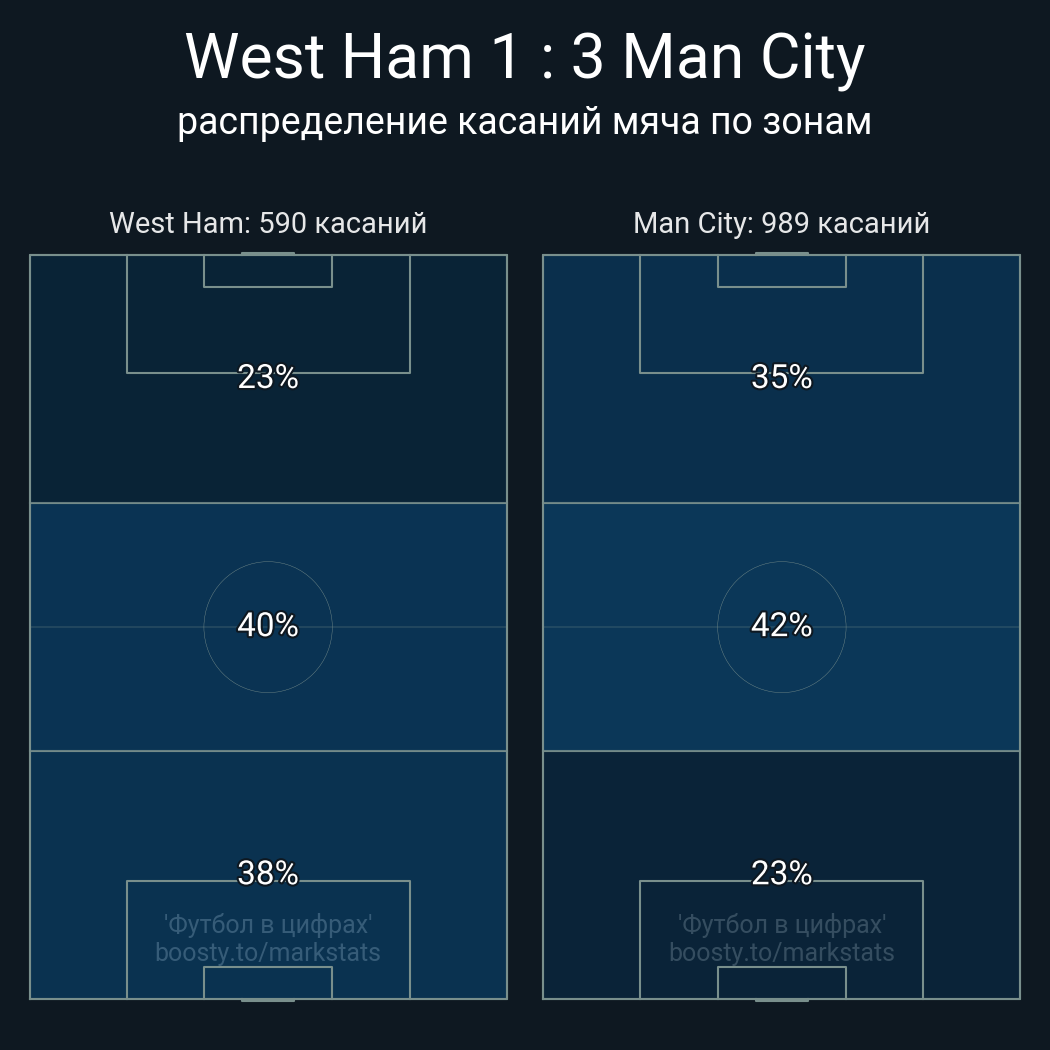The height and width of the screenshot is (1050, 1050).
Task: Click the West Ham 38% defensive zone label
Action: pos(268,873)
